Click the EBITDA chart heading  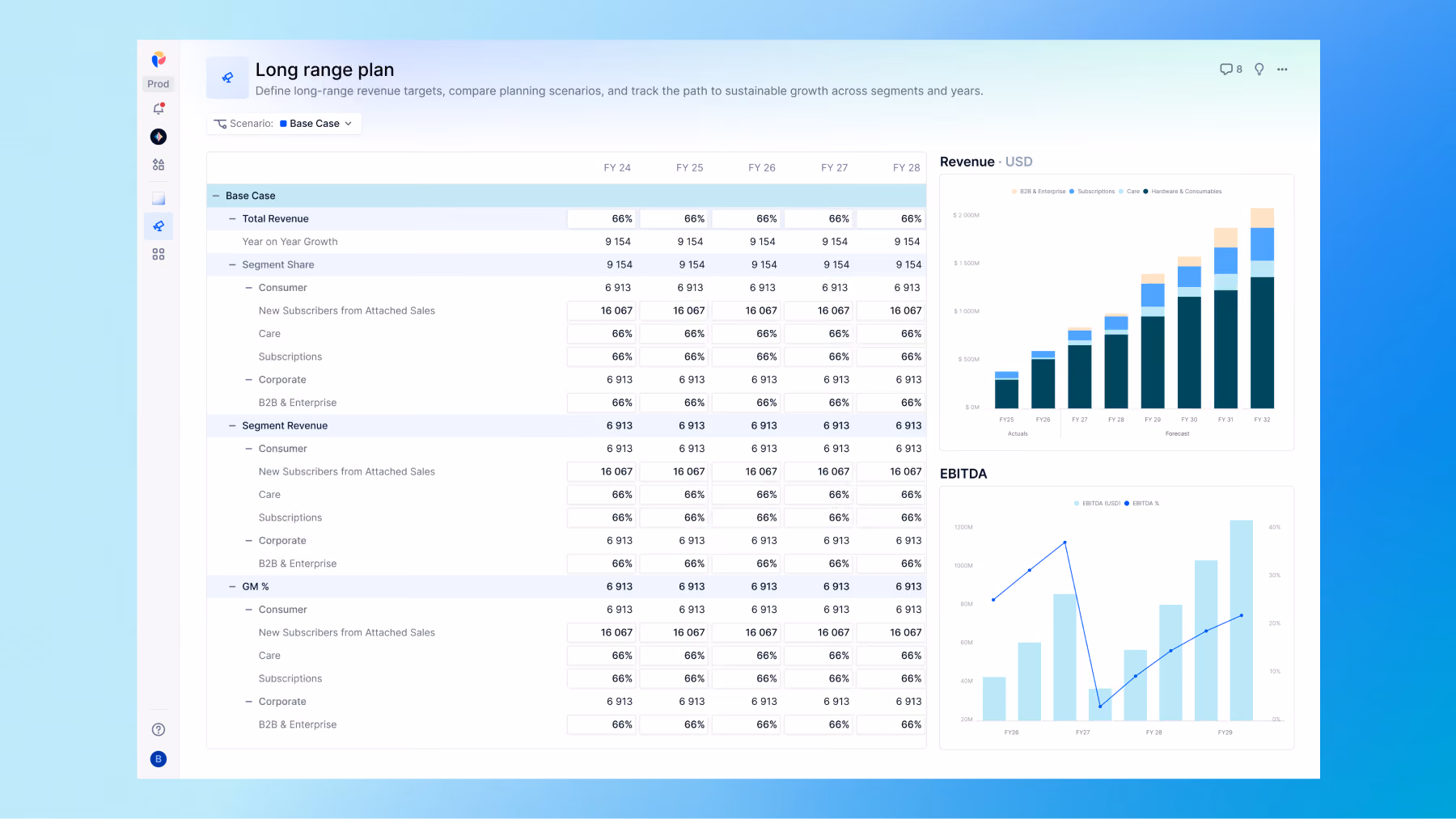(963, 474)
